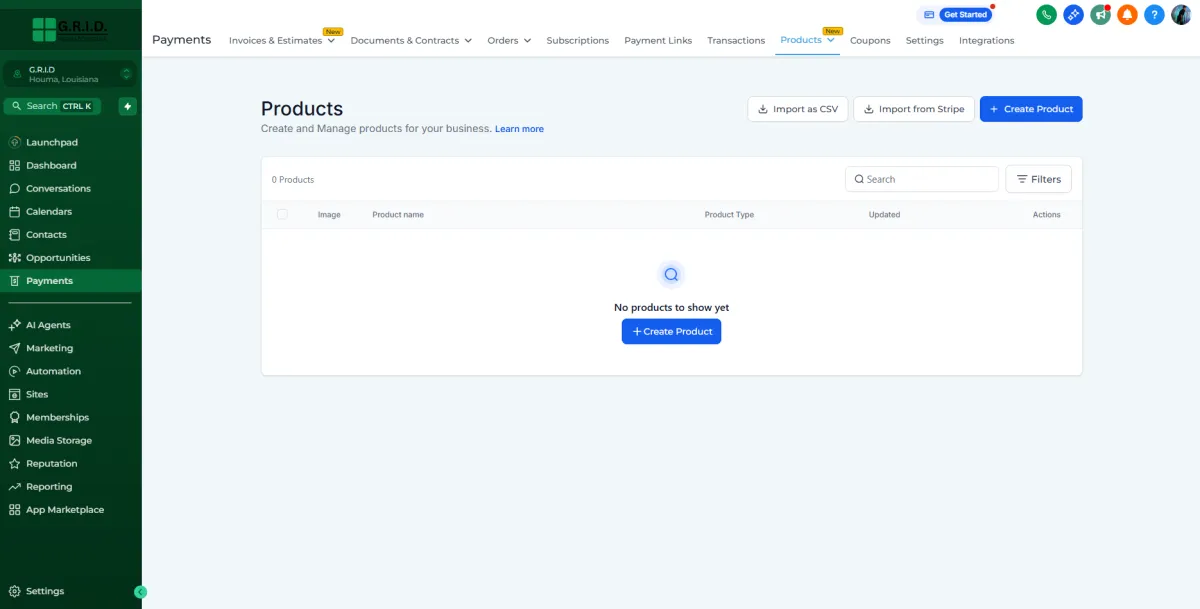The height and width of the screenshot is (609, 1200).
Task: Open the megaphone announcements icon
Action: (x=1100, y=15)
